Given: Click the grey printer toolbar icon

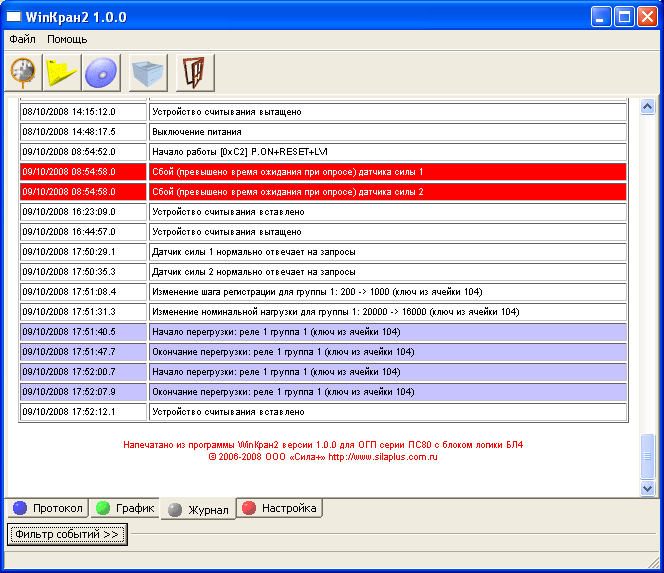Looking at the screenshot, I should point(148,72).
